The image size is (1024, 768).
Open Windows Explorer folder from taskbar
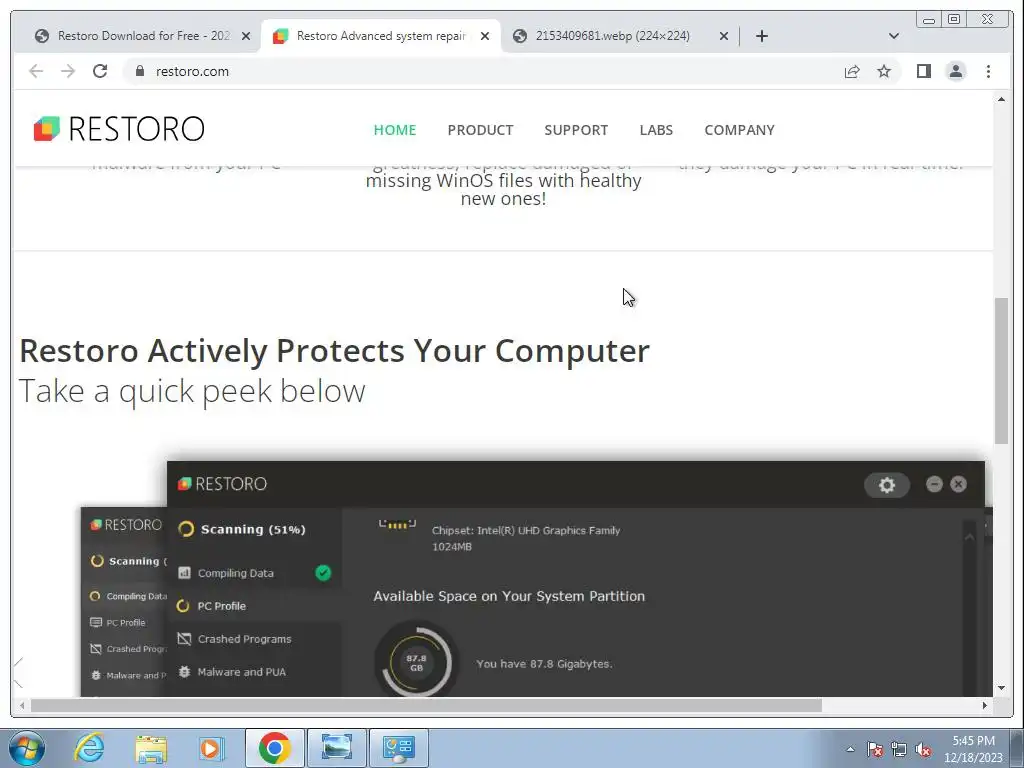[151, 748]
